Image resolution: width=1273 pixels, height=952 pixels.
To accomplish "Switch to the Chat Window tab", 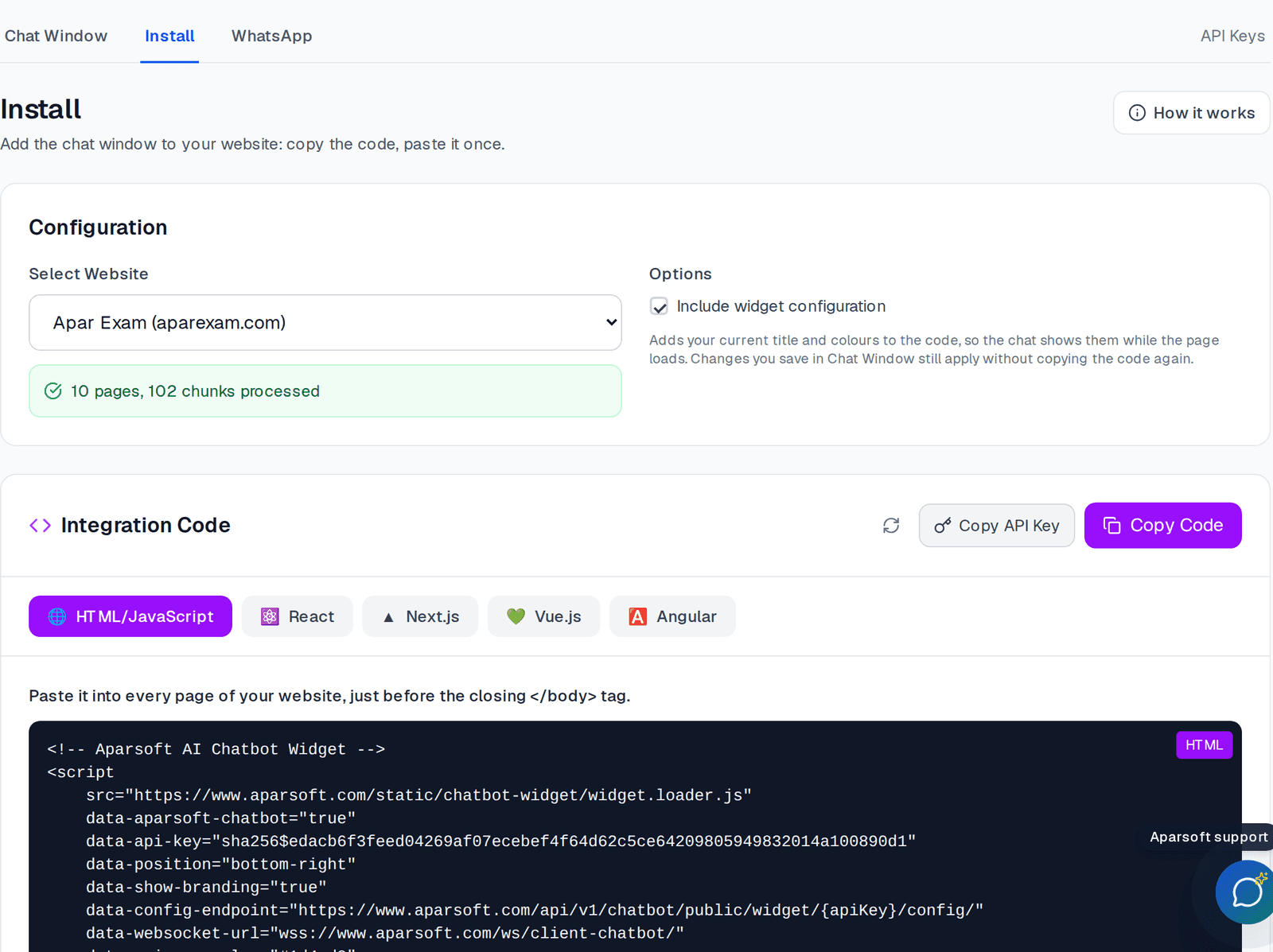I will point(56,36).
